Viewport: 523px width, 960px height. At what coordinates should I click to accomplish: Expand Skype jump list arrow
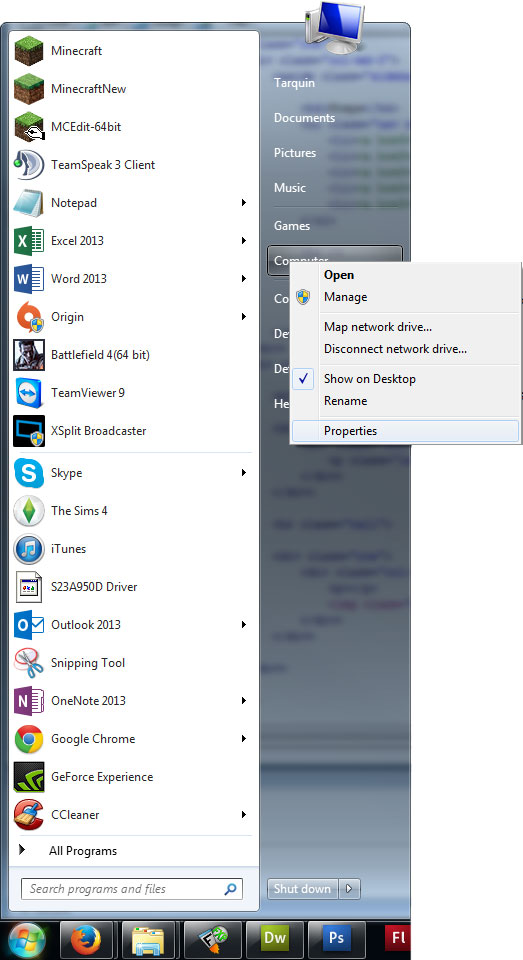click(244, 473)
